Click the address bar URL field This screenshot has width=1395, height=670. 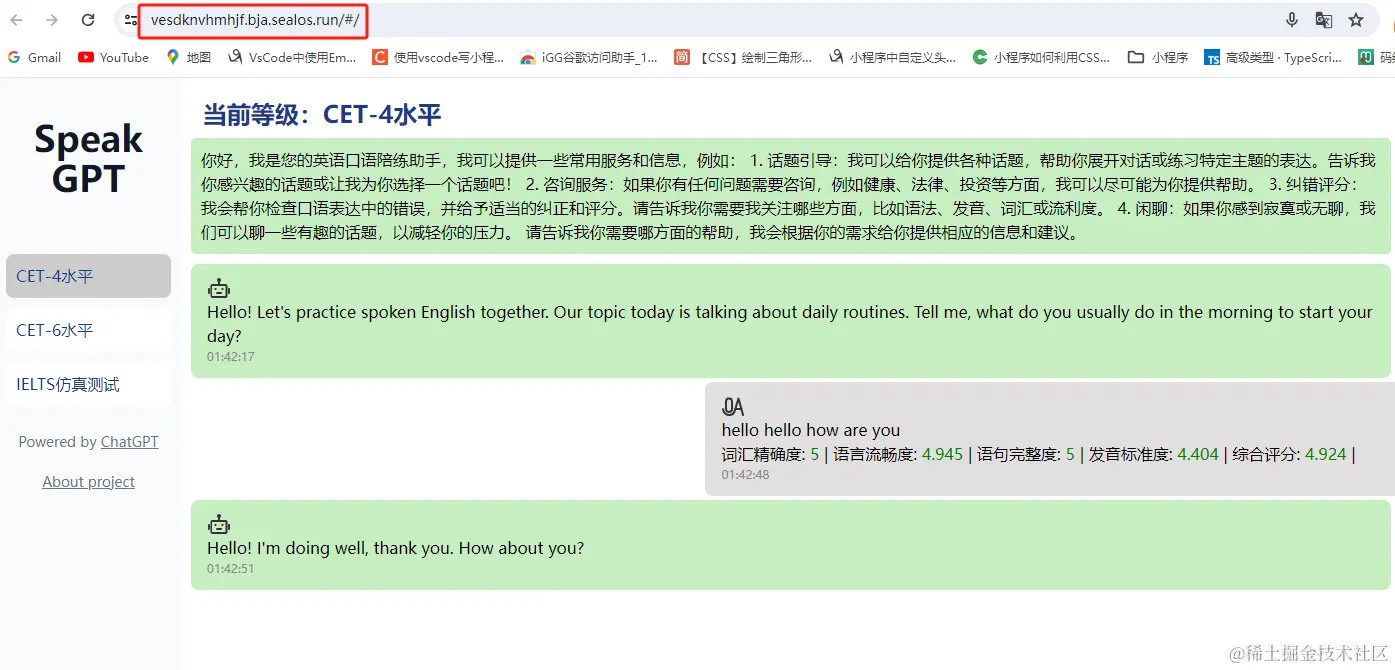pos(700,20)
